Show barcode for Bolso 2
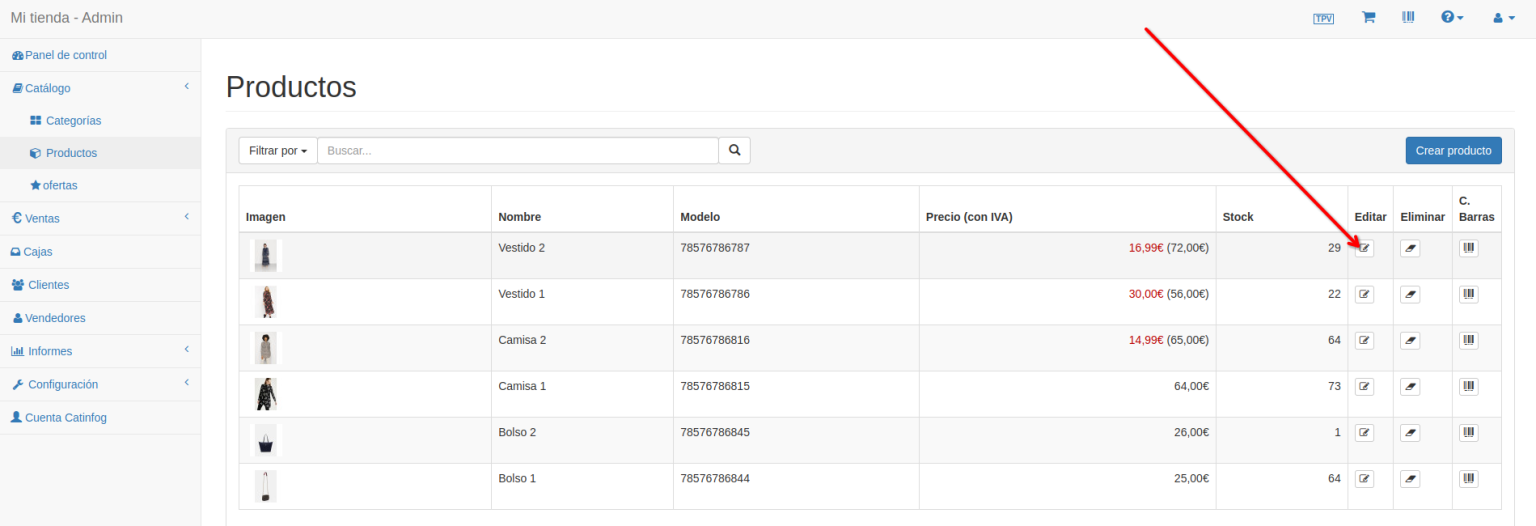The width and height of the screenshot is (1536, 526). 1468,432
